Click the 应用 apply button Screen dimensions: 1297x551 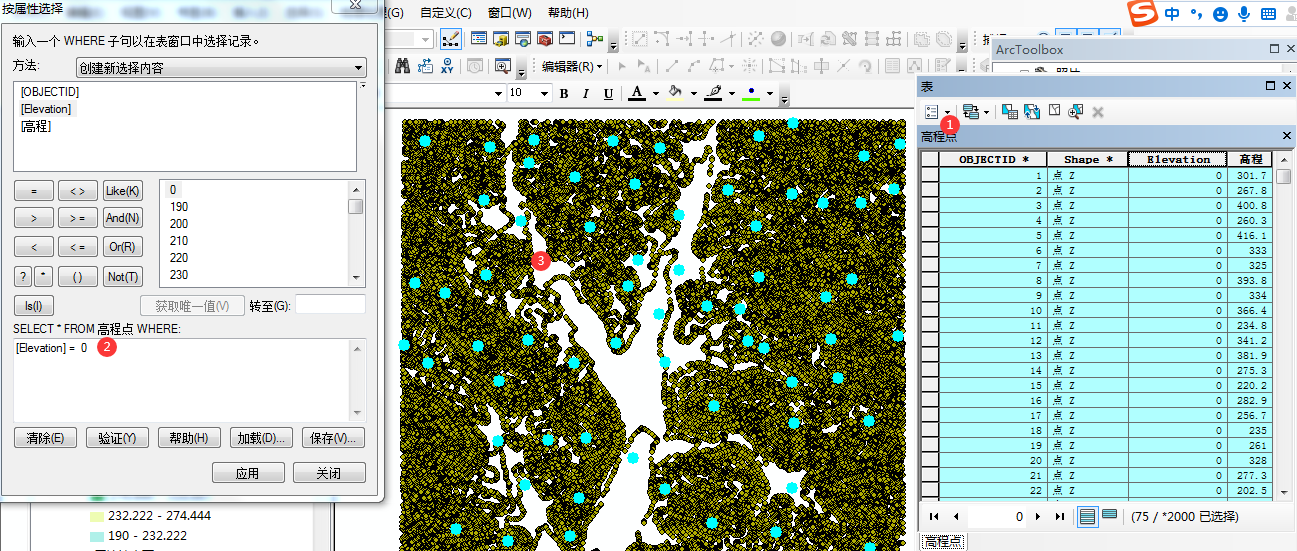coord(248,473)
